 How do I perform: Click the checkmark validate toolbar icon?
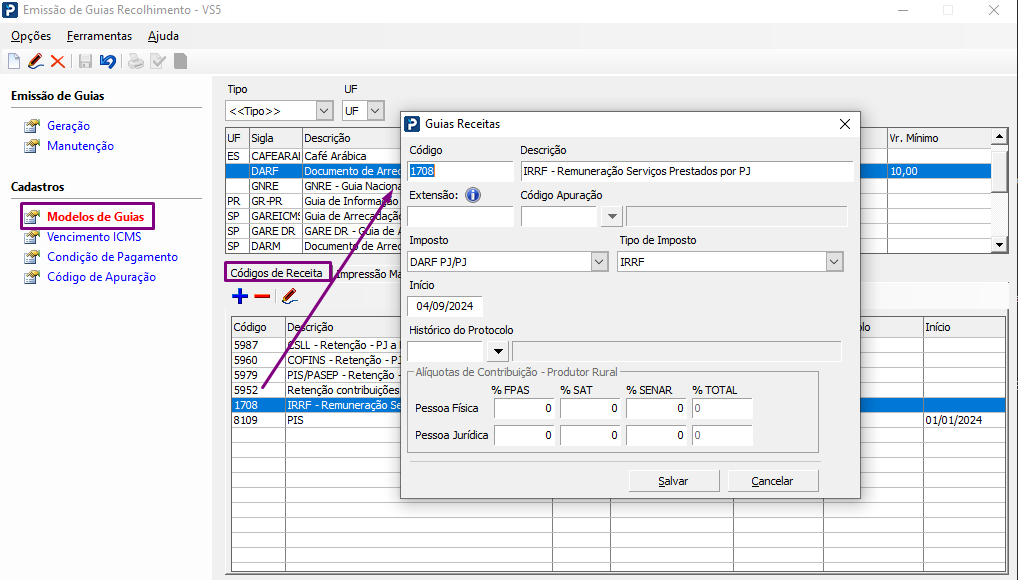pos(158,61)
